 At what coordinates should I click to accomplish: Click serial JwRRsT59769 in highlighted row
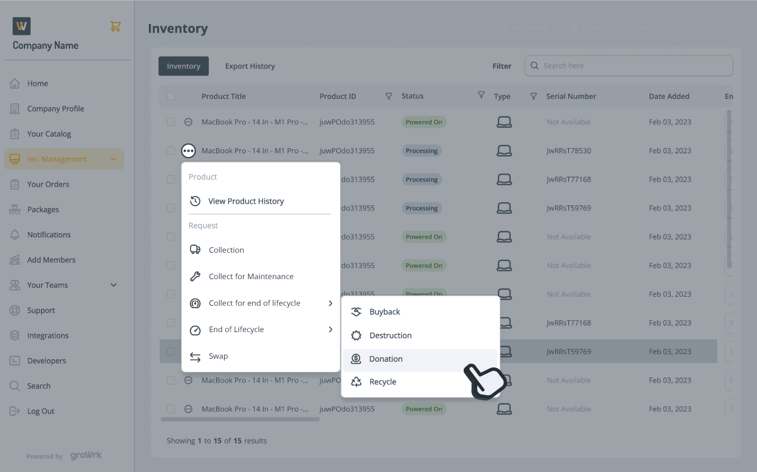[x=569, y=351]
